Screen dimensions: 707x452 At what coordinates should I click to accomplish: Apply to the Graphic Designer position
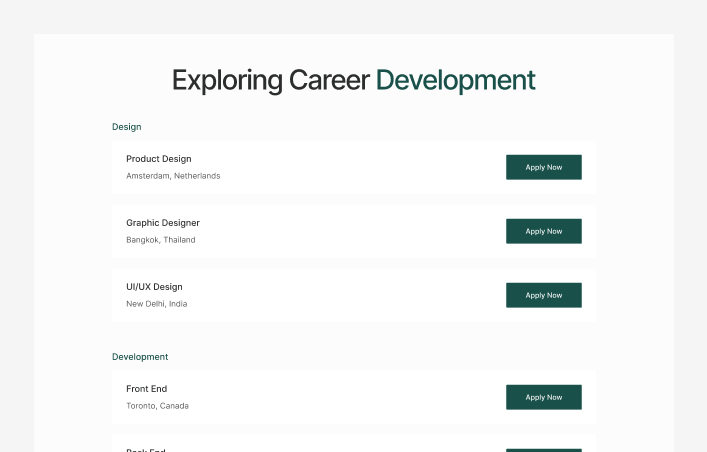[x=543, y=231]
